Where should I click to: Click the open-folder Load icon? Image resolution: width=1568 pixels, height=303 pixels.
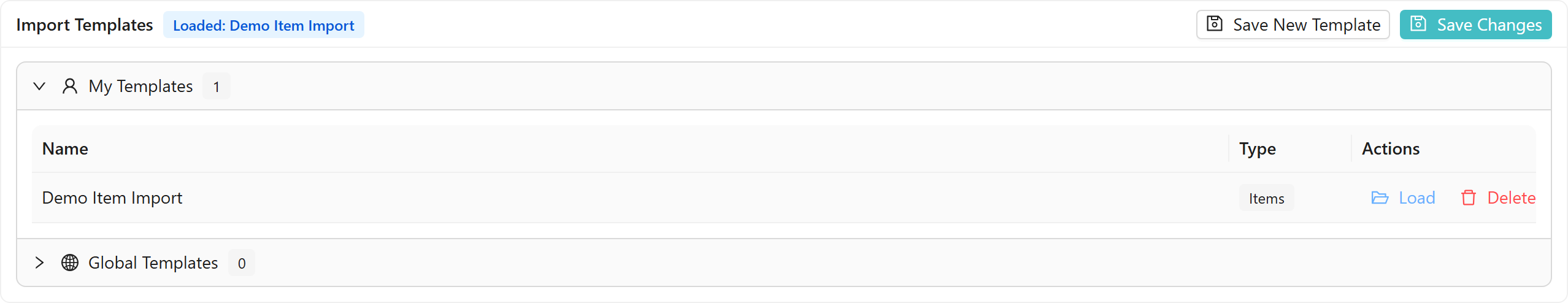coord(1380,198)
